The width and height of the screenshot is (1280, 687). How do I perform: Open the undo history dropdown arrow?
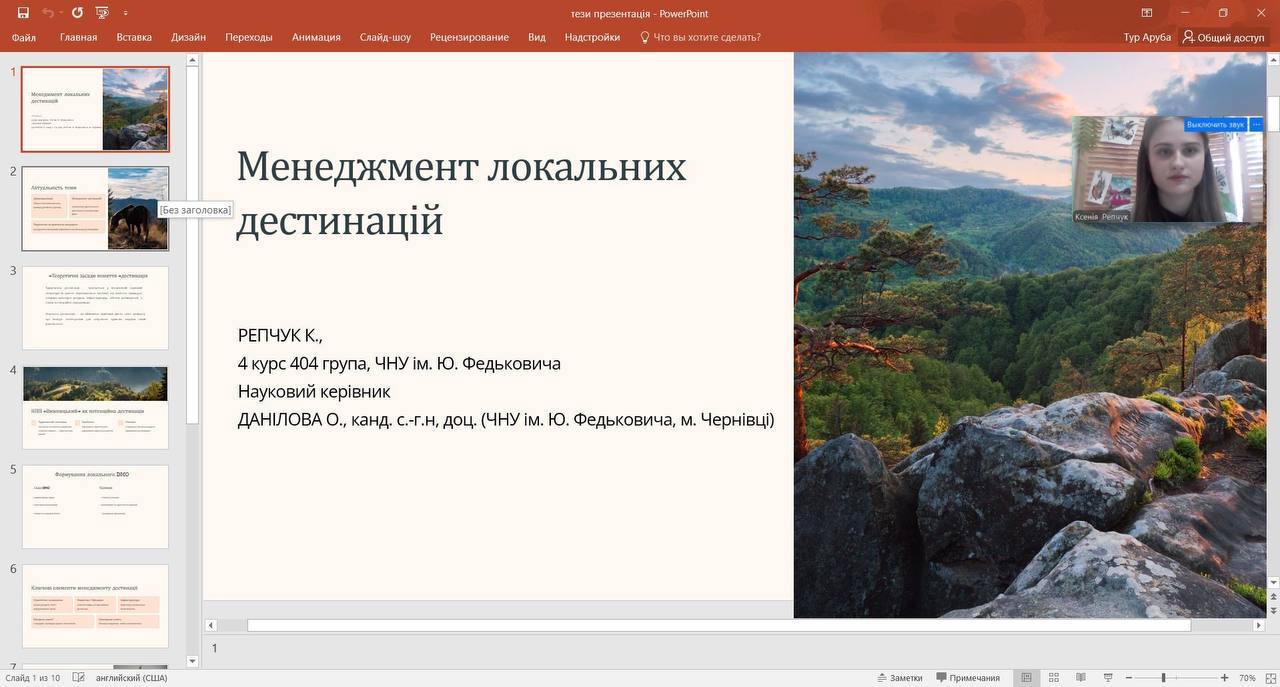click(61, 14)
